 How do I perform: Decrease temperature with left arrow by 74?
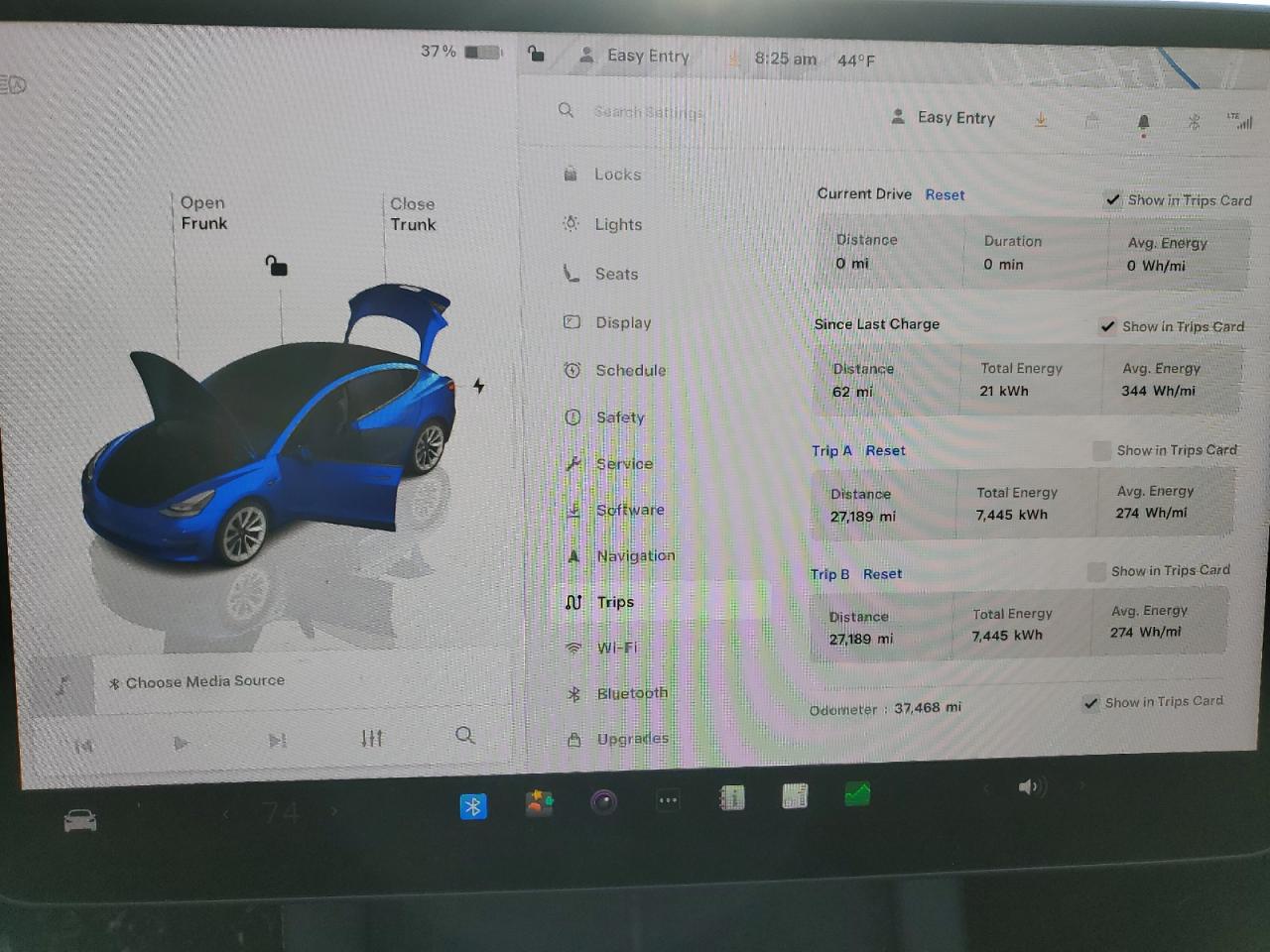tap(226, 814)
